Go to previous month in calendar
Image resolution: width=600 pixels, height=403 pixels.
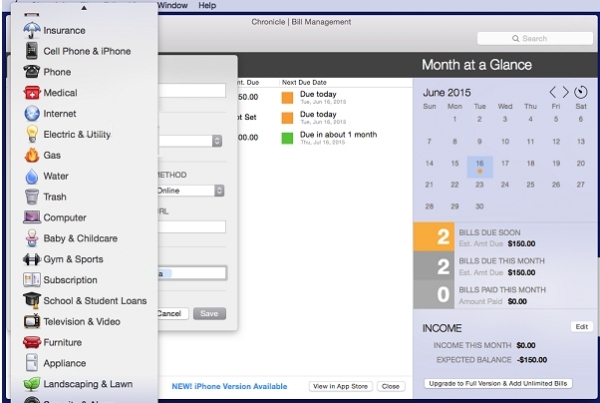pyautogui.click(x=552, y=92)
